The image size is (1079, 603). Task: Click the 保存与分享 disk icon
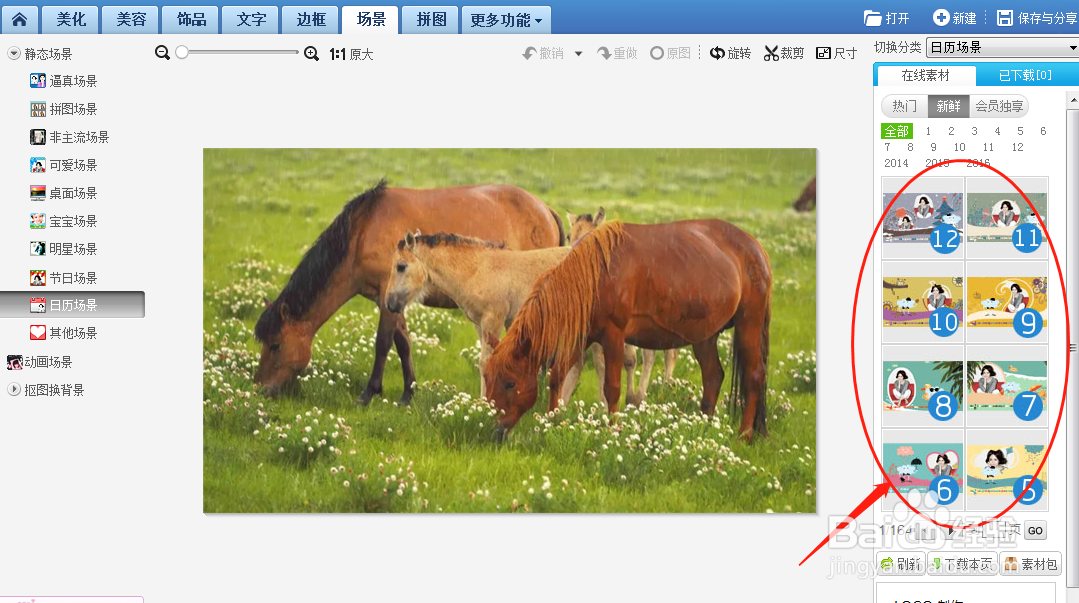pos(1005,18)
